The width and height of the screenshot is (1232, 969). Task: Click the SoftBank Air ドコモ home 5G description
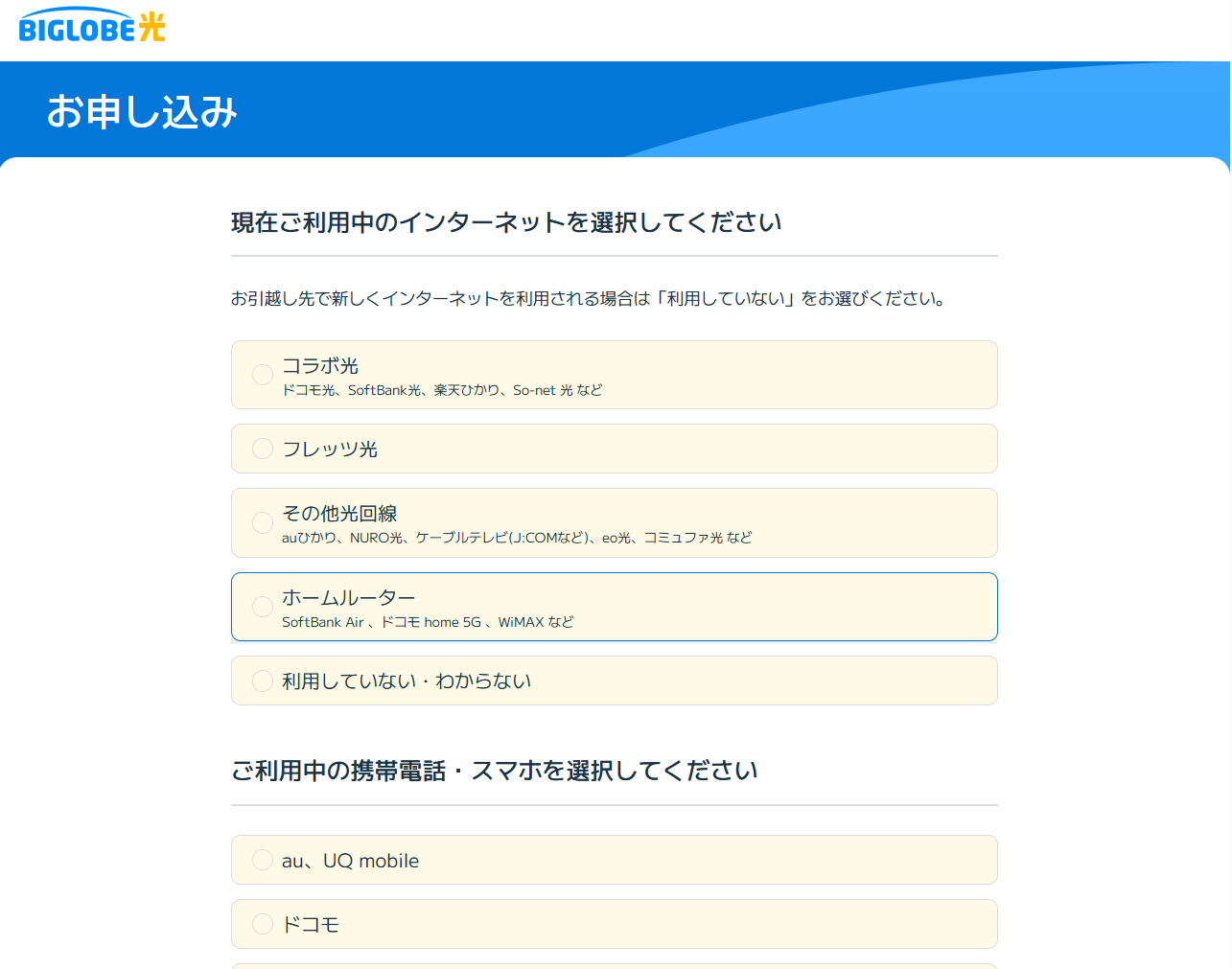(425, 622)
